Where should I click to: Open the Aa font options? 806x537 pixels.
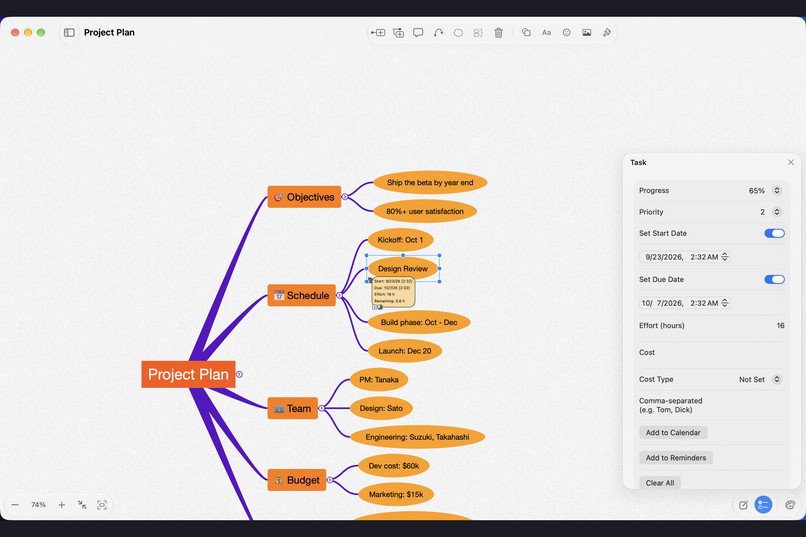click(x=546, y=32)
